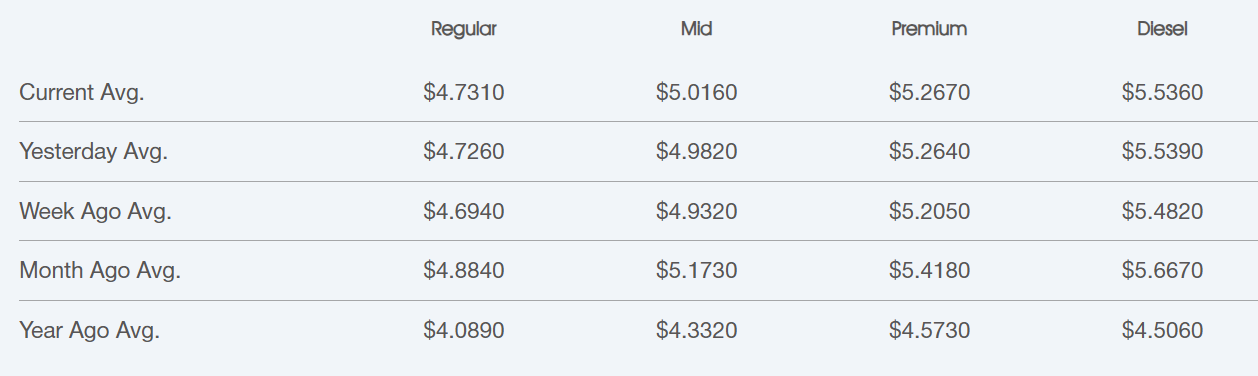The width and height of the screenshot is (1258, 376).
Task: Click week ago Mid price $4.9320
Action: 696,212
